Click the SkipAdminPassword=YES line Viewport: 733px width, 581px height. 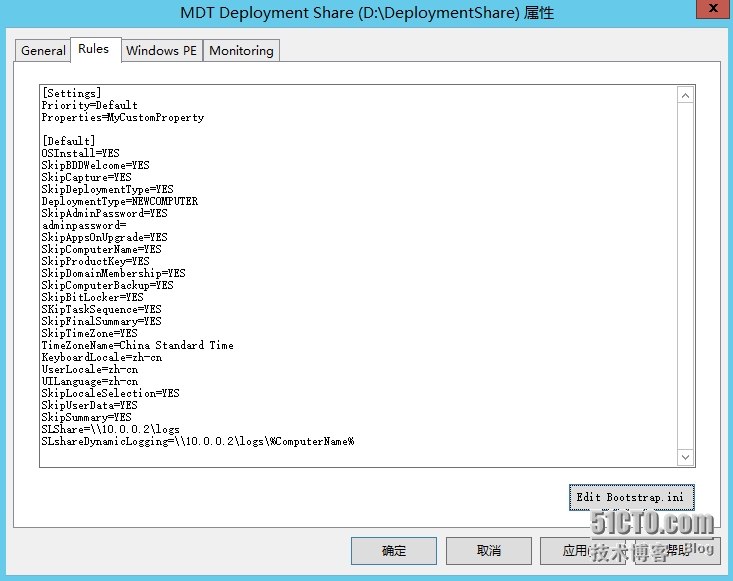[104, 213]
